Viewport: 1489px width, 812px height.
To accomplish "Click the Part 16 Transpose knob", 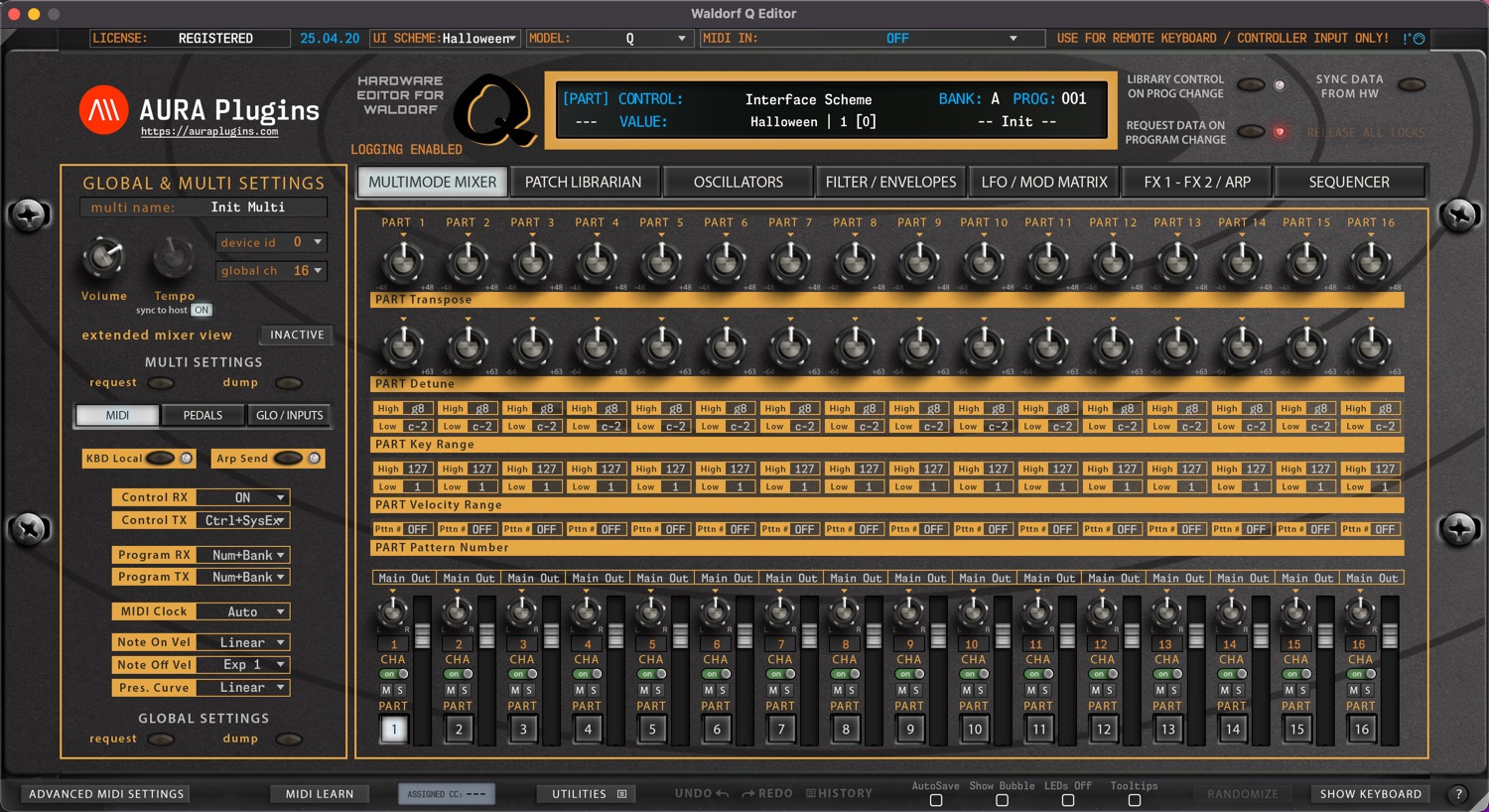I will click(1371, 262).
